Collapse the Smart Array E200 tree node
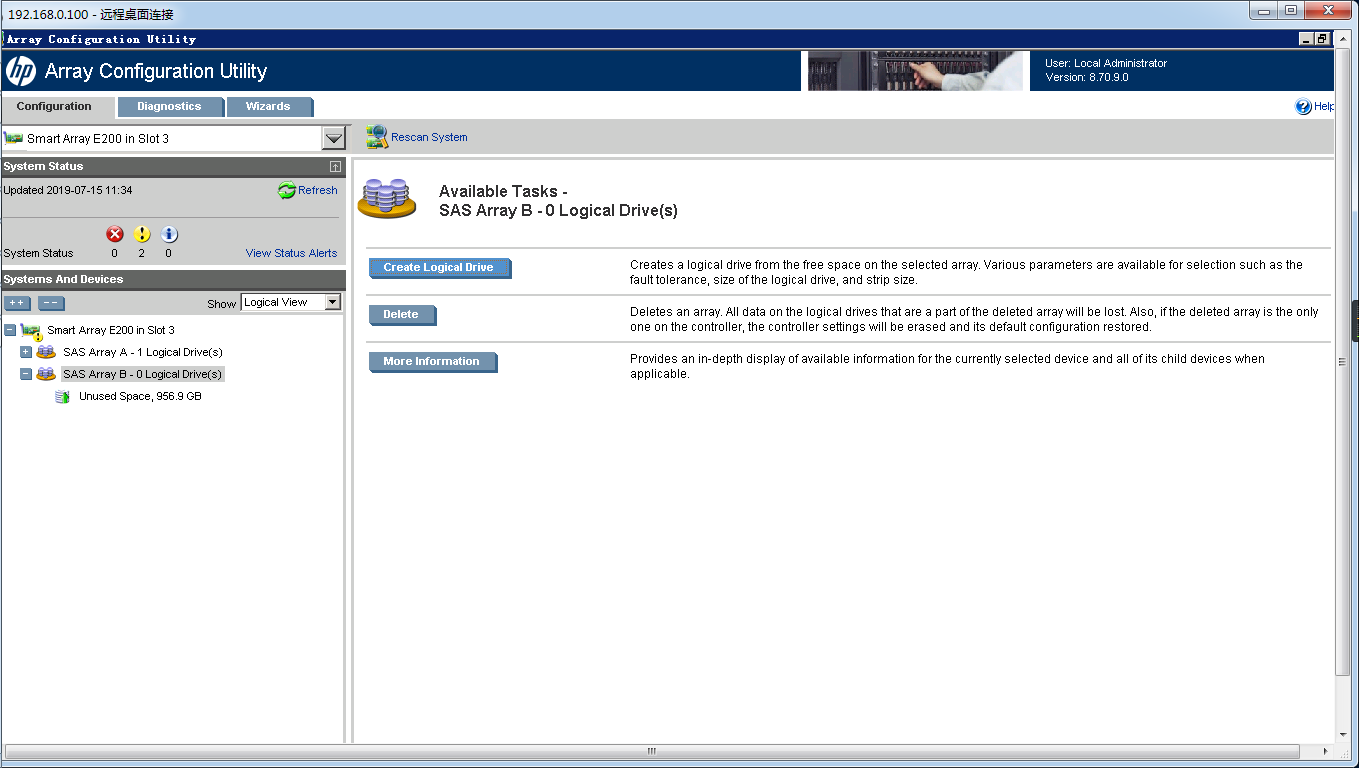 click(x=10, y=330)
